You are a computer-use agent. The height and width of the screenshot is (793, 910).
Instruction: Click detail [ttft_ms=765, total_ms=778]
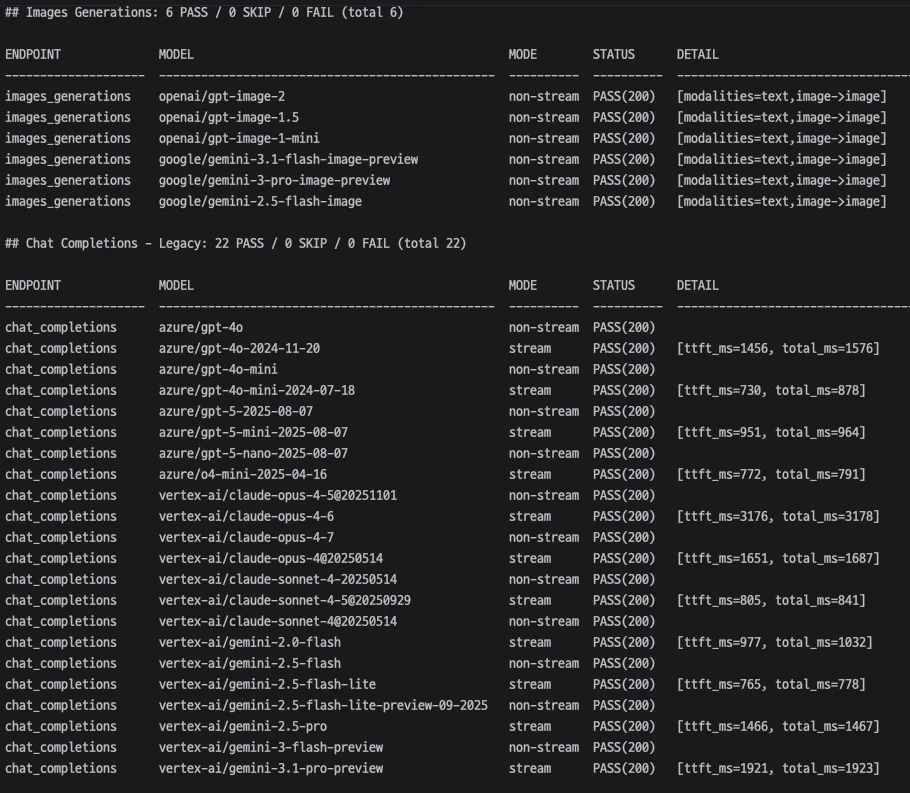[771, 684]
